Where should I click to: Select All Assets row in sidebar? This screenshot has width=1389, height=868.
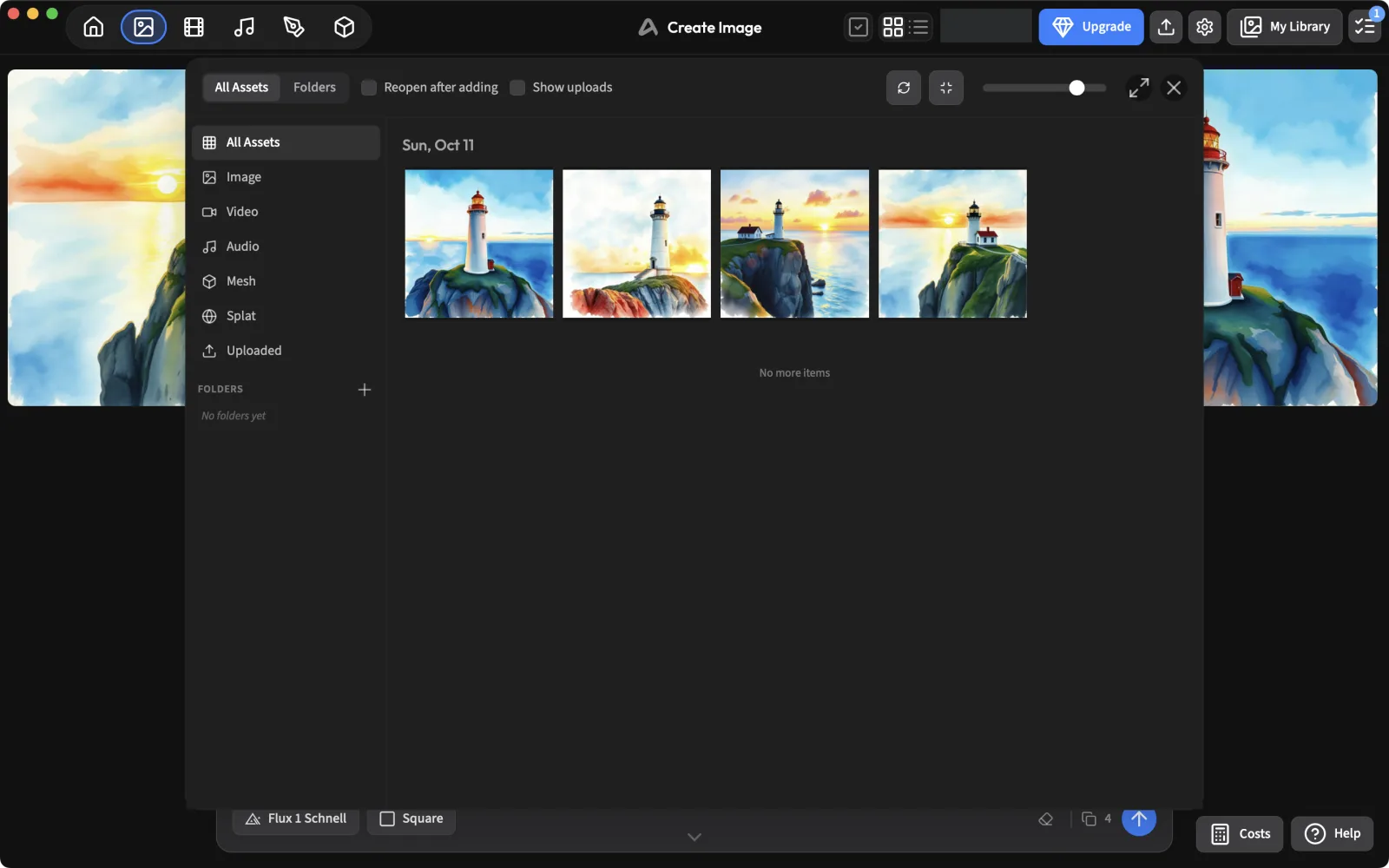(x=286, y=142)
